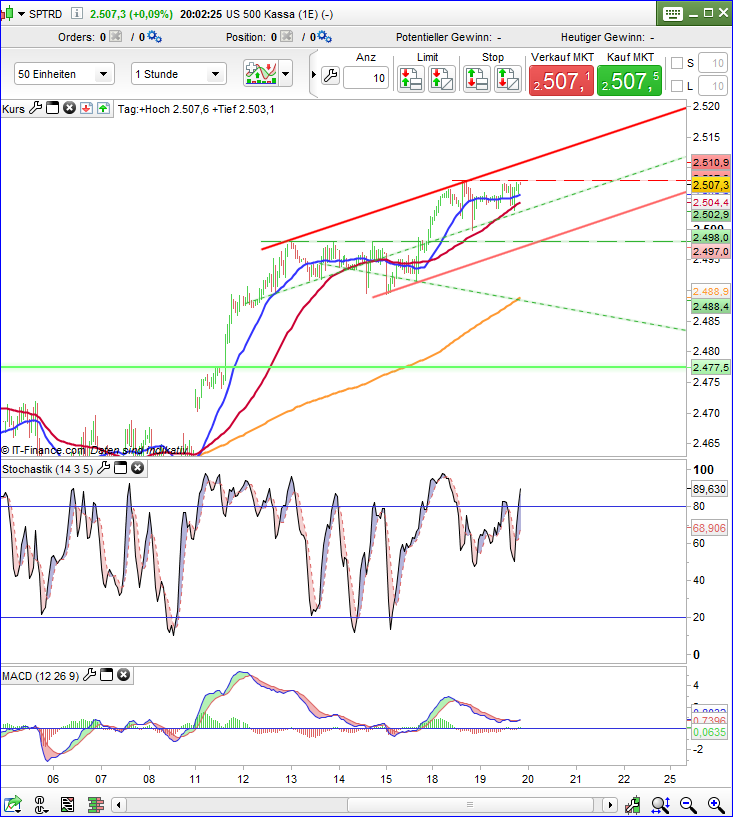Click date label 13 on time axis

291,779
